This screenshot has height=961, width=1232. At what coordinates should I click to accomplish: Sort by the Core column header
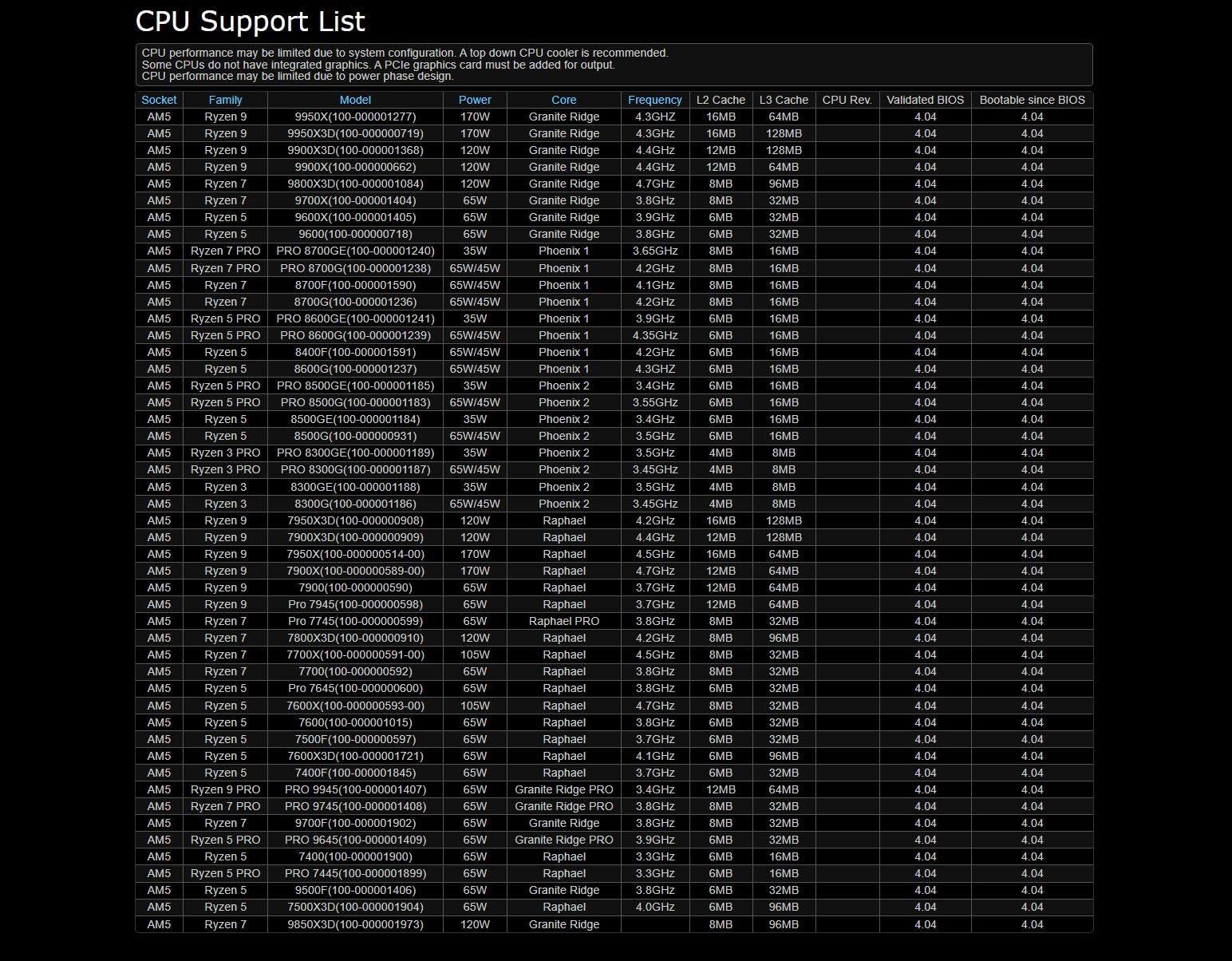coord(563,100)
